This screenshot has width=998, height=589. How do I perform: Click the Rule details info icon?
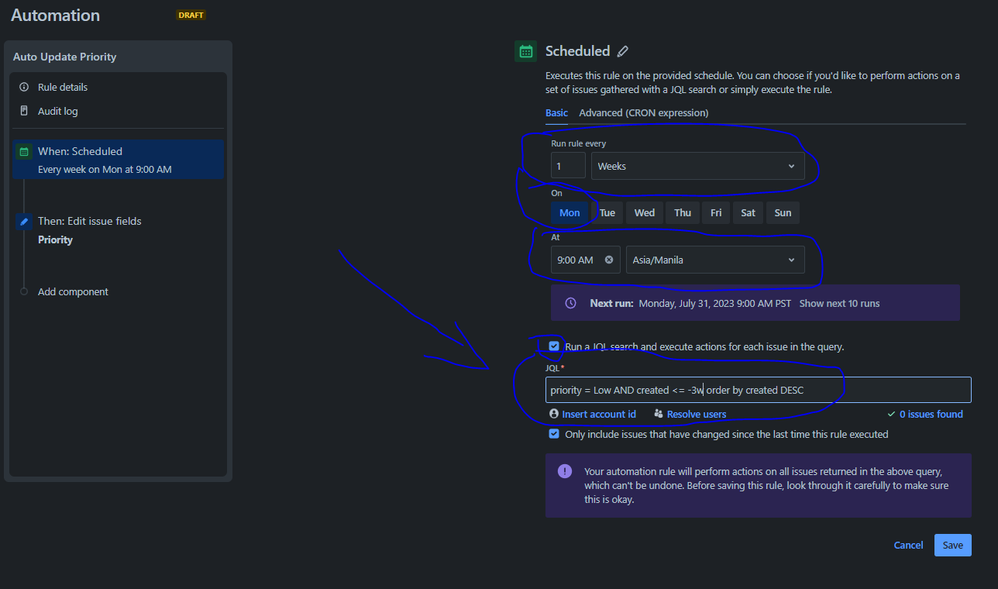(x=24, y=87)
